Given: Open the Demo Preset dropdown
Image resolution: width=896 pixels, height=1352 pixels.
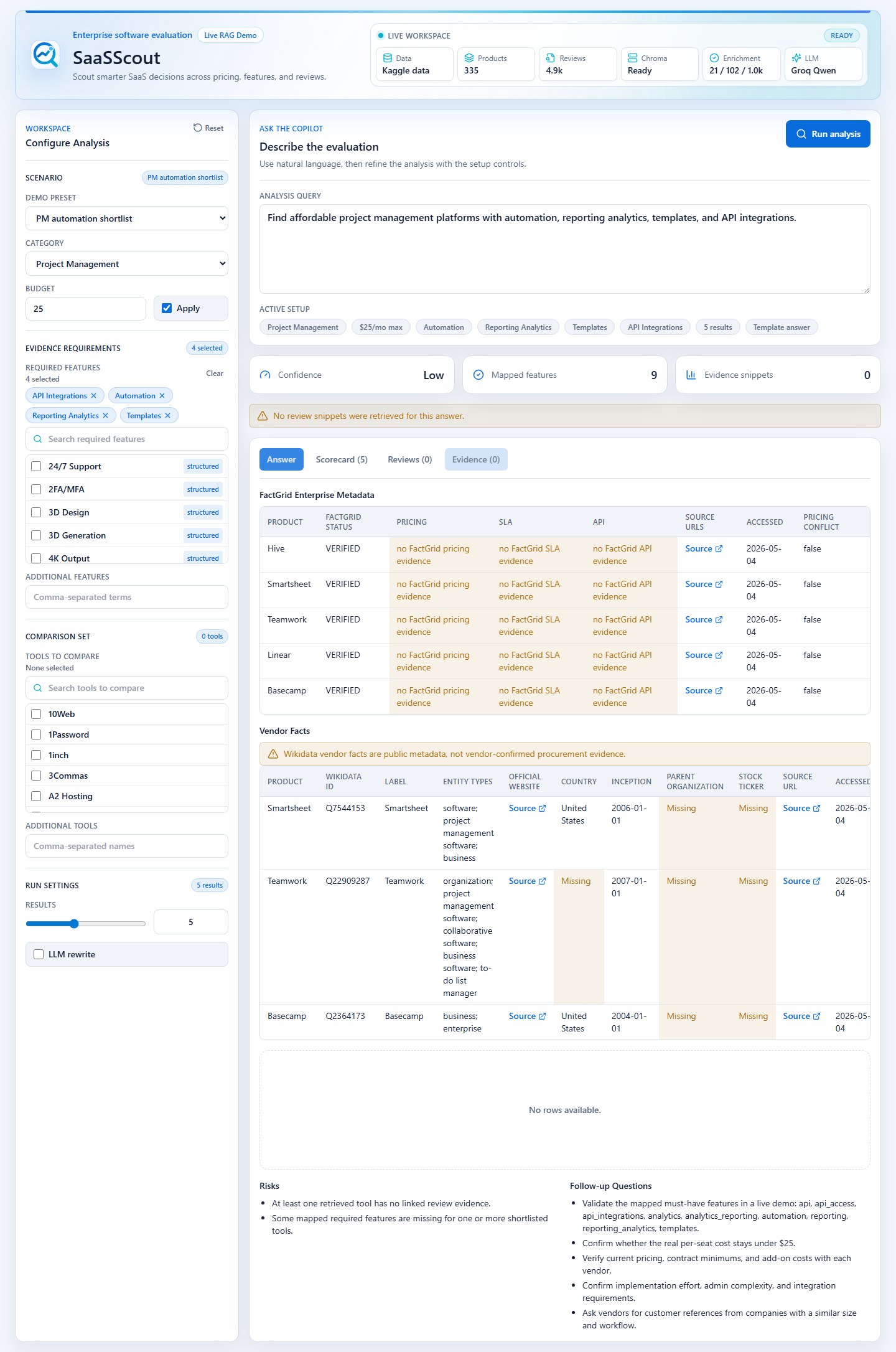Looking at the screenshot, I should (x=127, y=218).
